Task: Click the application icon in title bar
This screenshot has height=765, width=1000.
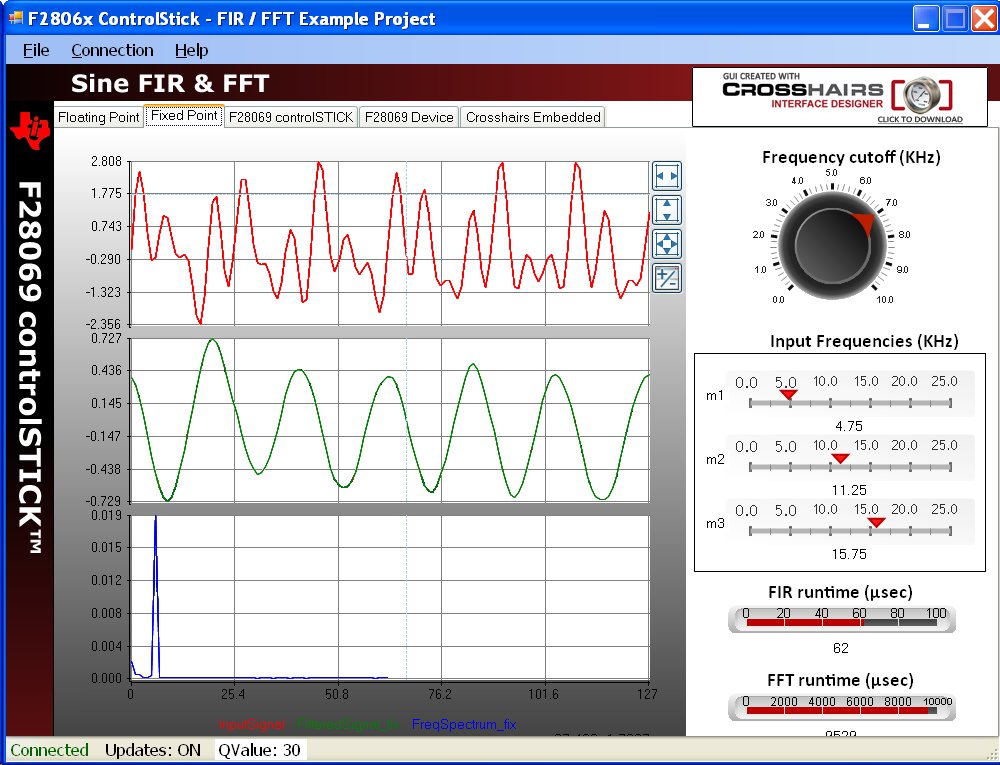Action: tap(15, 18)
